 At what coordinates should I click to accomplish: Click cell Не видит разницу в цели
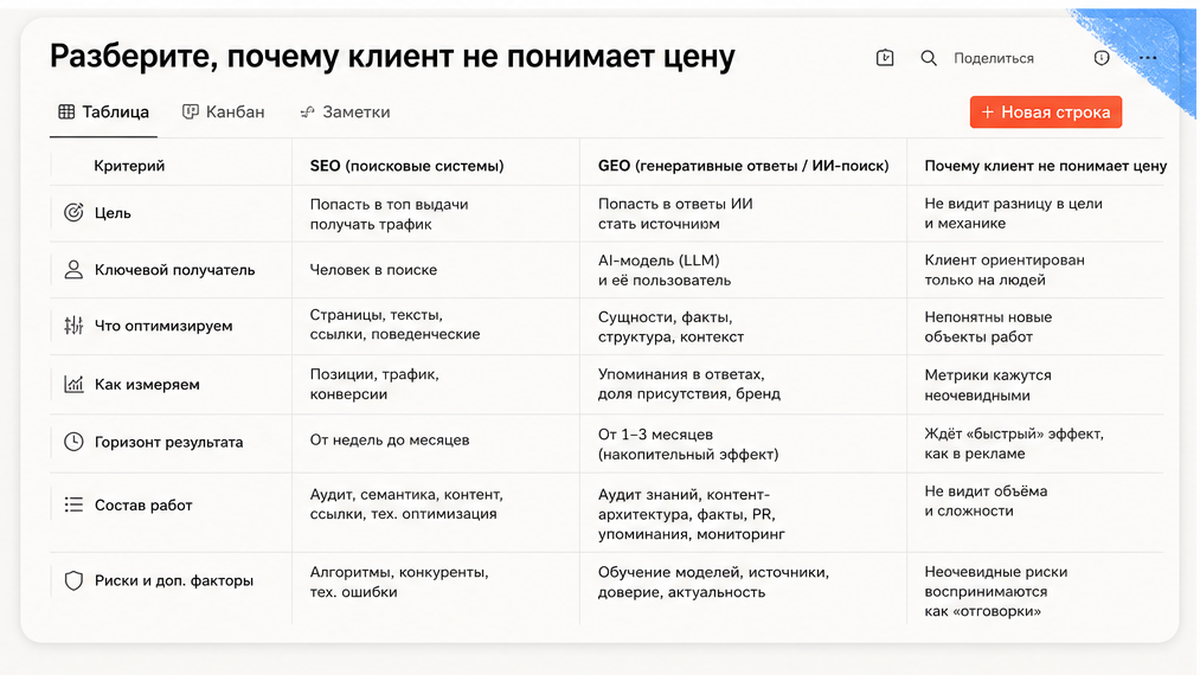1013,214
